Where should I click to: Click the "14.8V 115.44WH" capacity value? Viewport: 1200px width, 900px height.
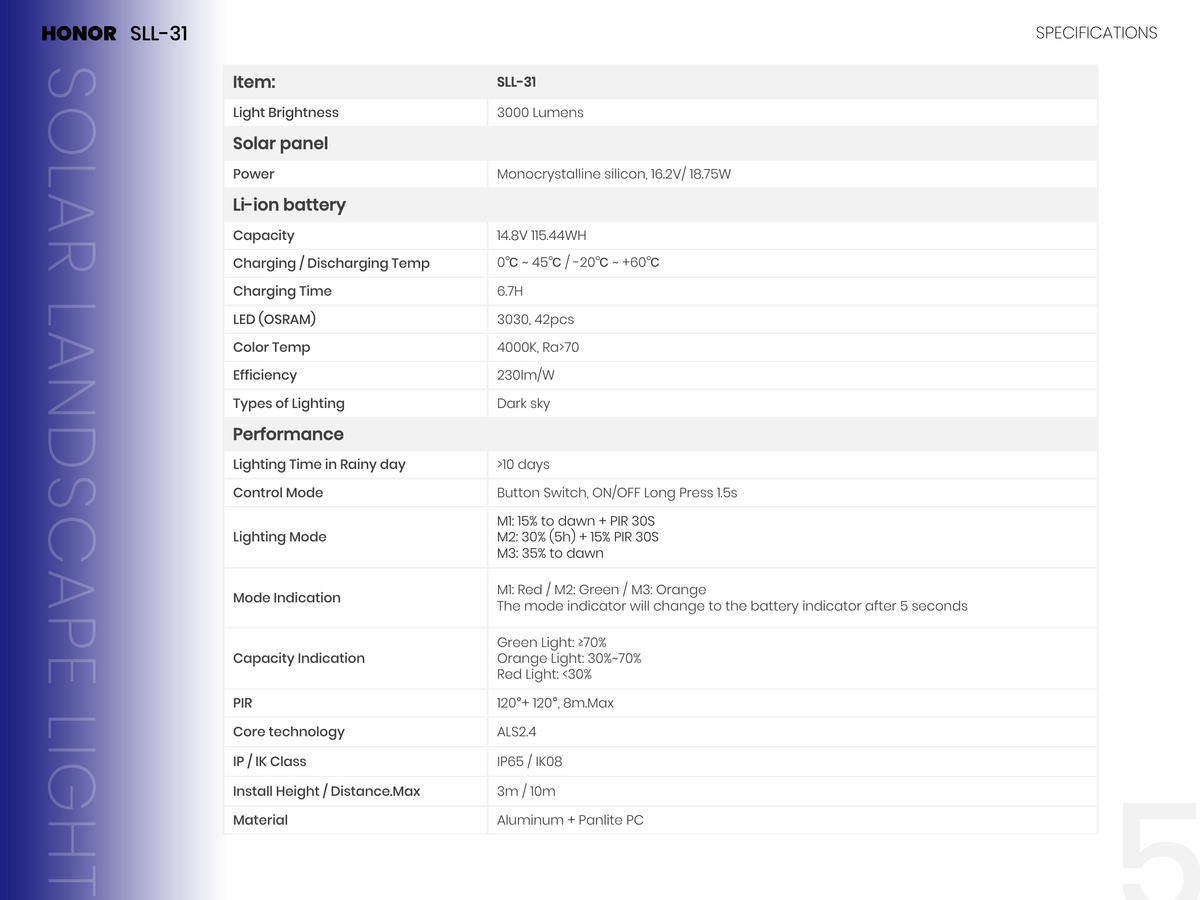pos(542,236)
